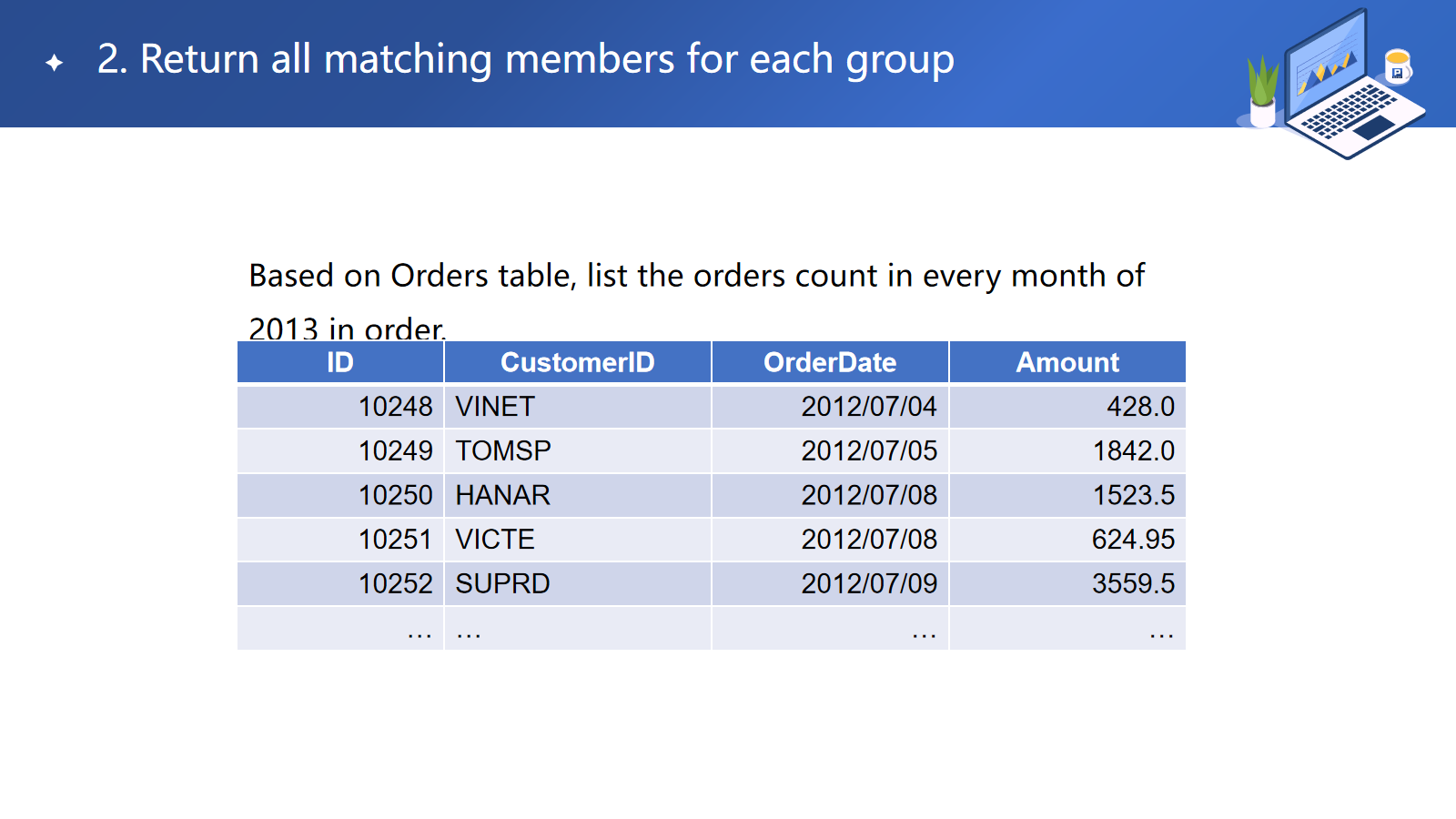Click the coffee mug illustration
1456x819 pixels.
pyautogui.click(x=1397, y=66)
